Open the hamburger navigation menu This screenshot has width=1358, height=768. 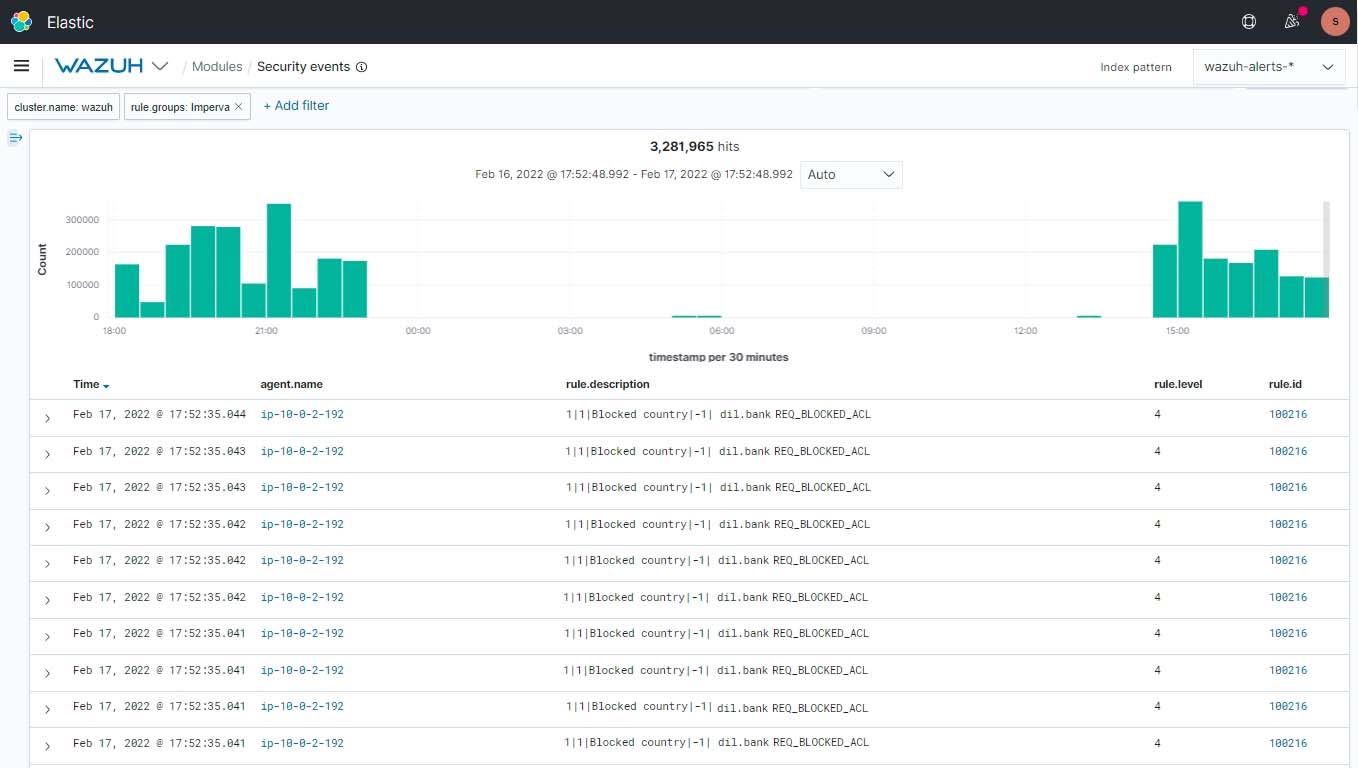[x=21, y=66]
